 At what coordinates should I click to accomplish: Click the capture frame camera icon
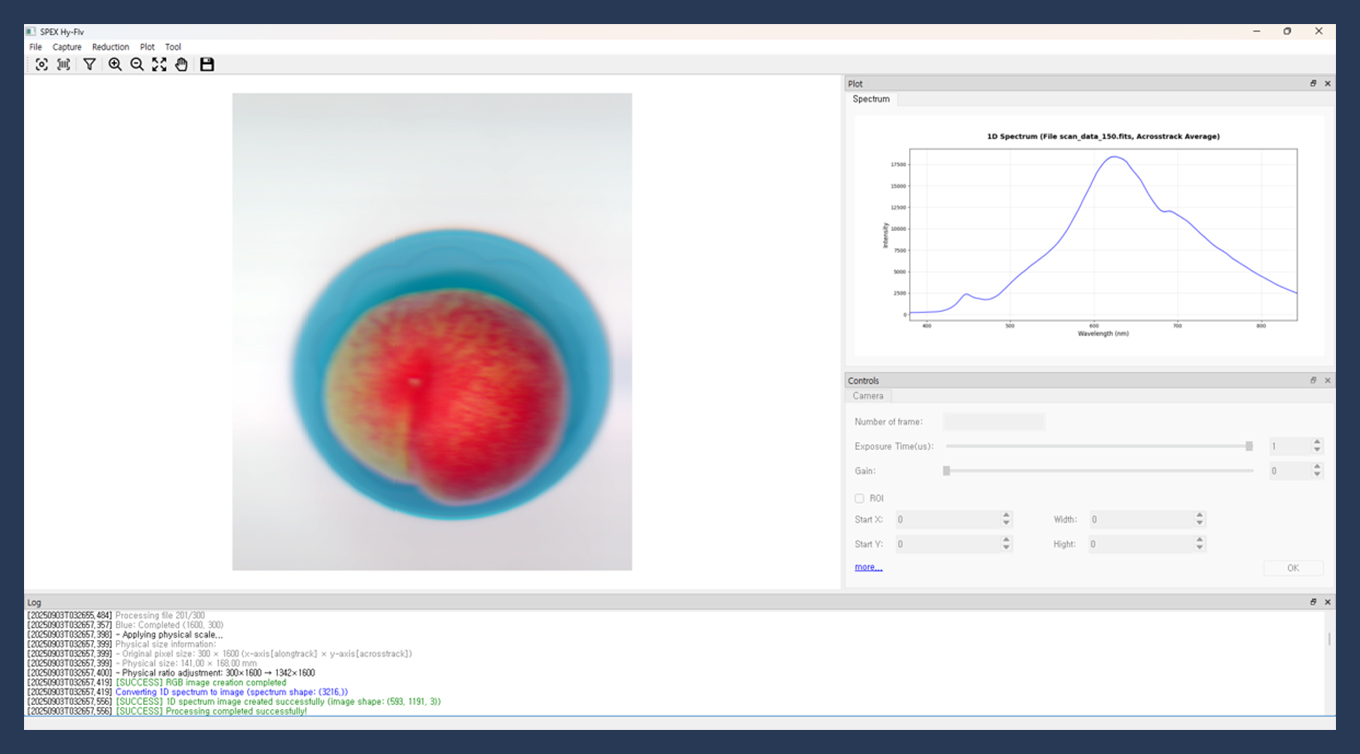point(41,64)
